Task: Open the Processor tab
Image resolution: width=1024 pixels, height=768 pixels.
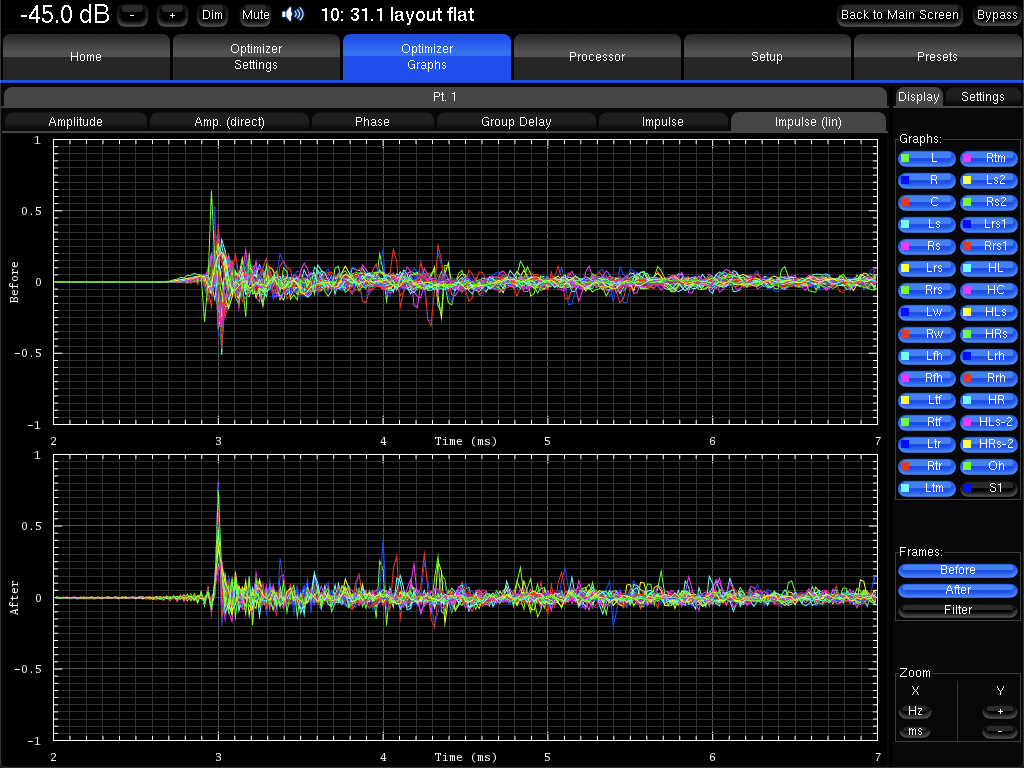Action: point(597,57)
